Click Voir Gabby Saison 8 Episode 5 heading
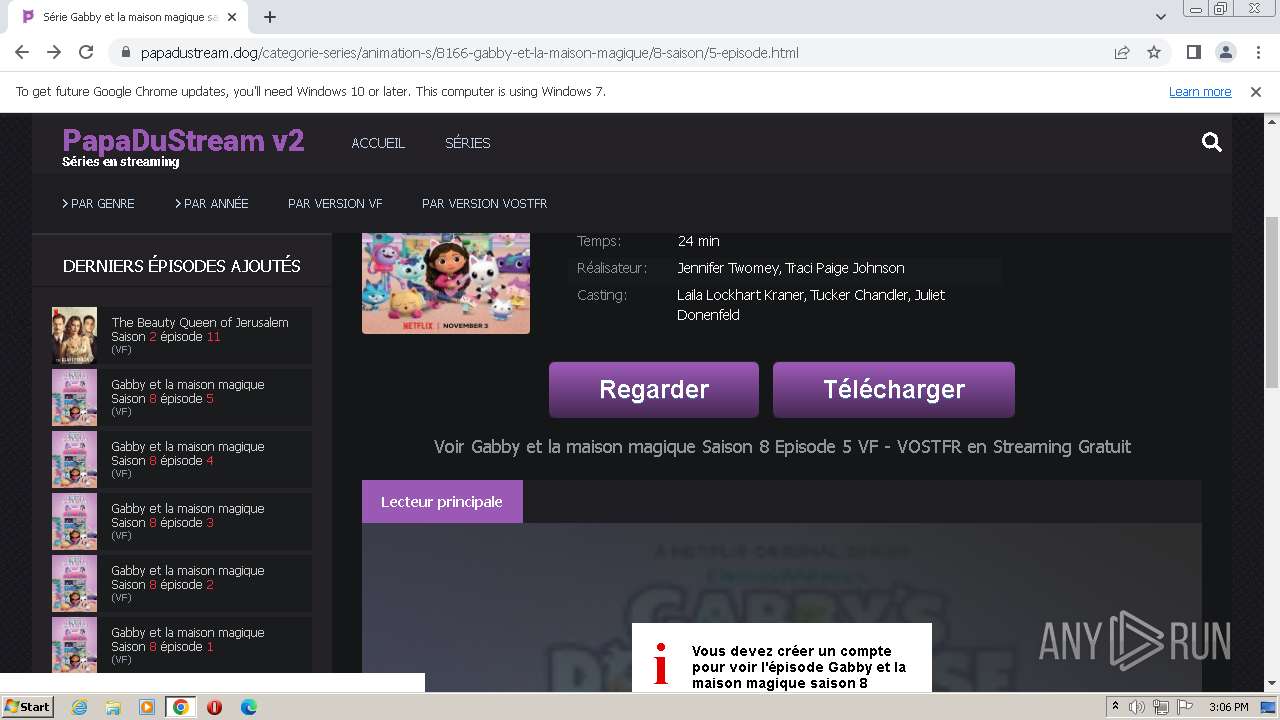Screen dimensions: 1280x720 782,447
